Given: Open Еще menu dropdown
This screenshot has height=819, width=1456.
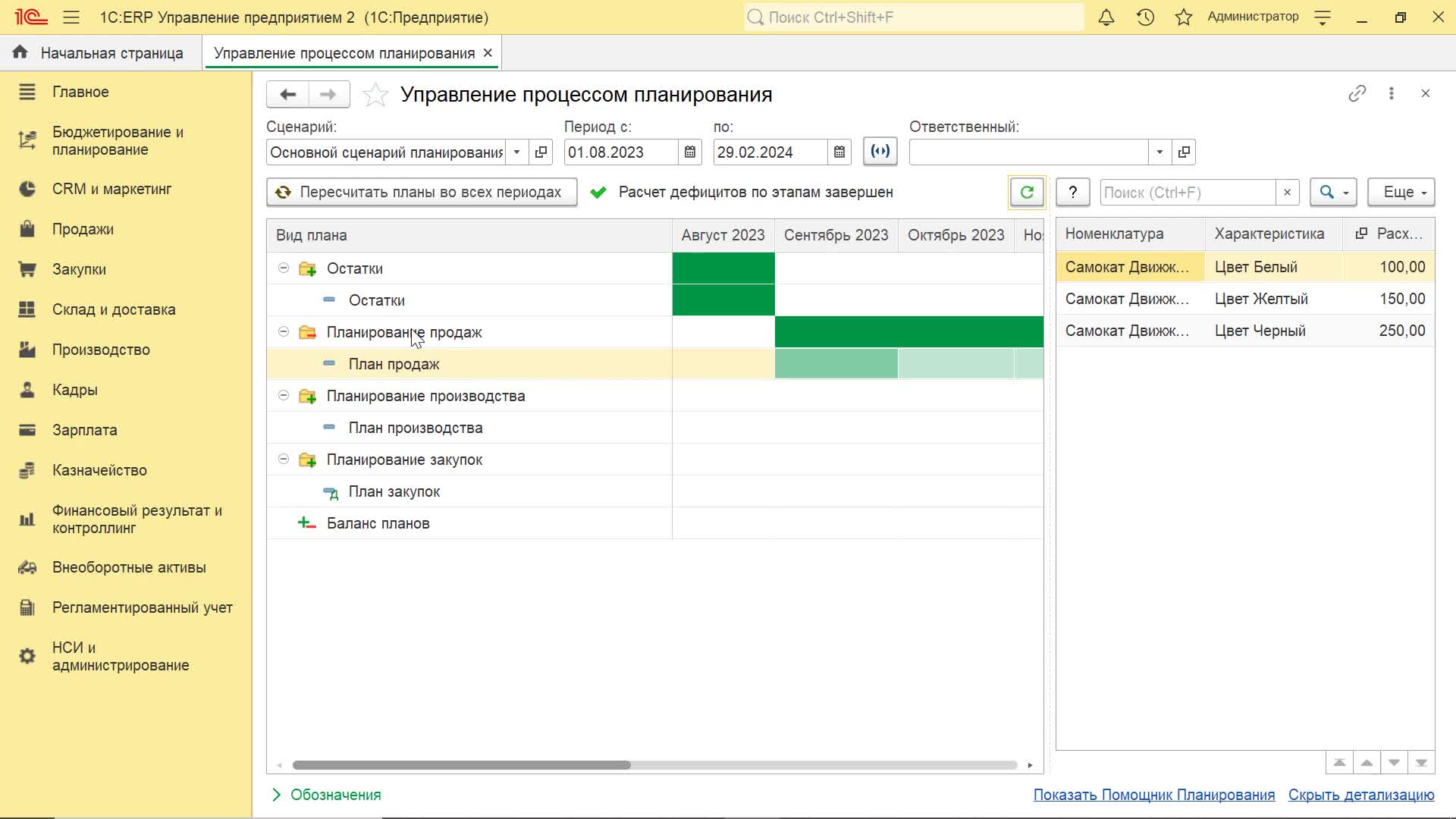Looking at the screenshot, I should pos(1401,193).
